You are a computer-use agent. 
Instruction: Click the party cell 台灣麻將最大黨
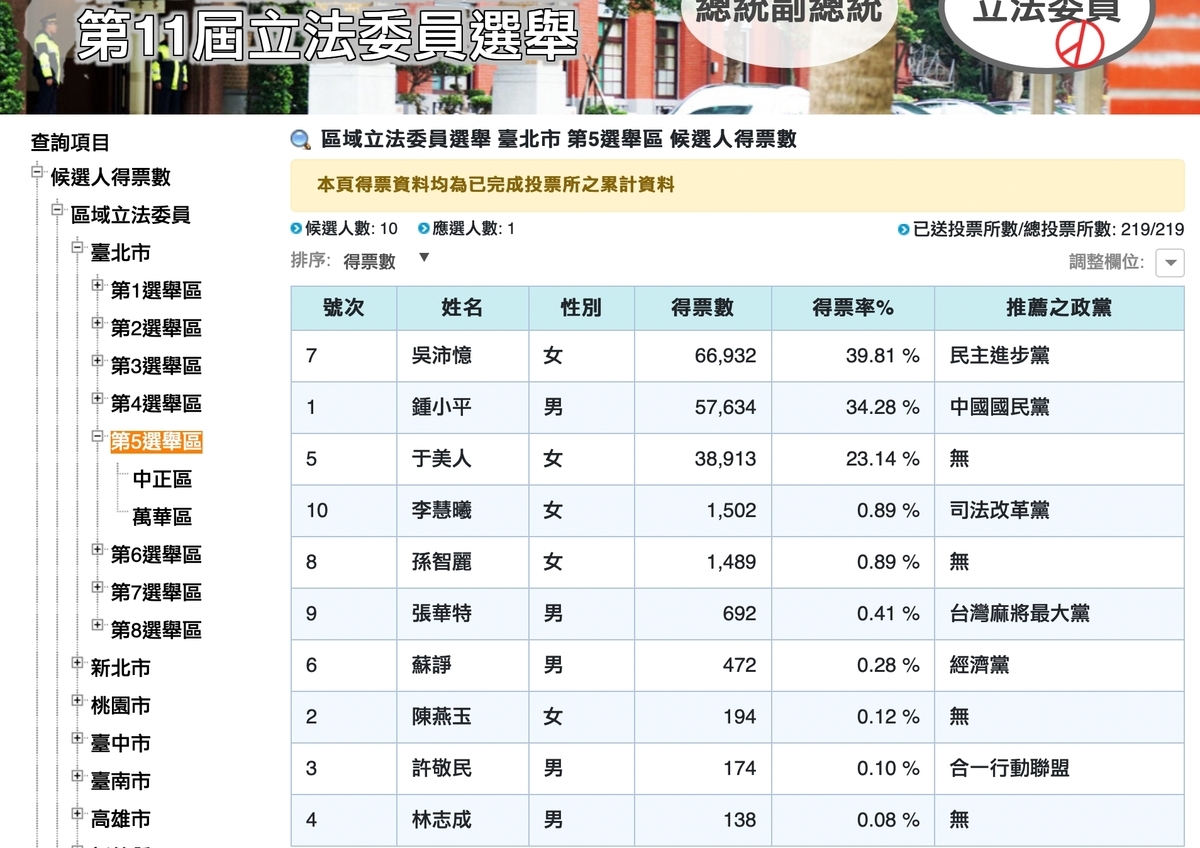(x=1020, y=613)
